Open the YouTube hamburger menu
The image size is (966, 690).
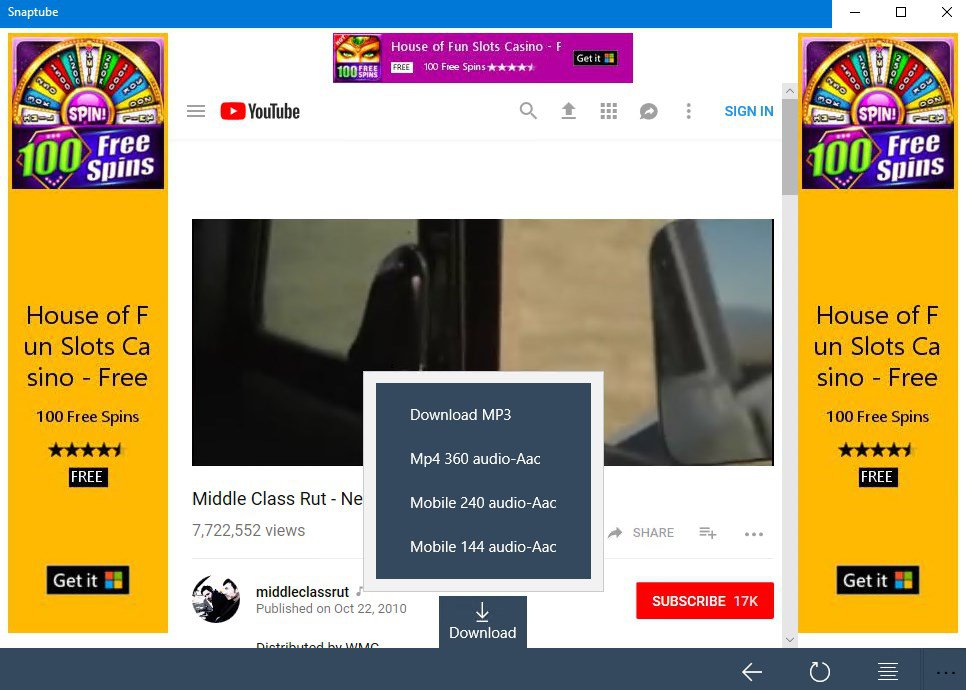click(196, 112)
